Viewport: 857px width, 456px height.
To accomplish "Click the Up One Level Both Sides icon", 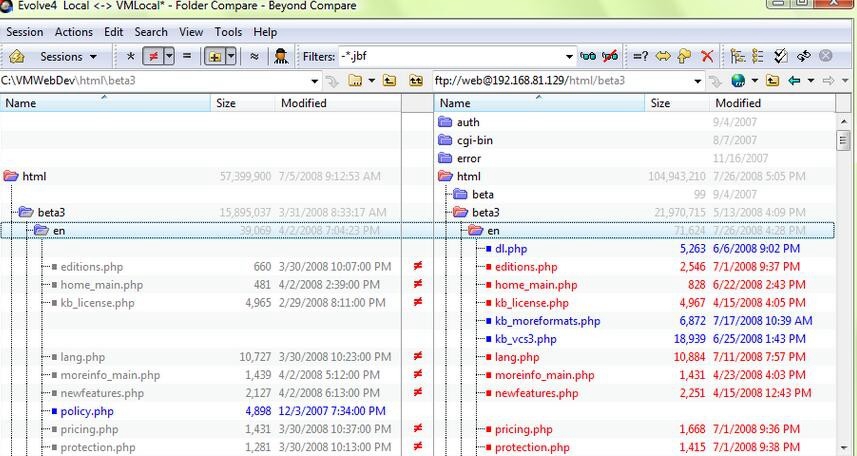I will tap(416, 81).
